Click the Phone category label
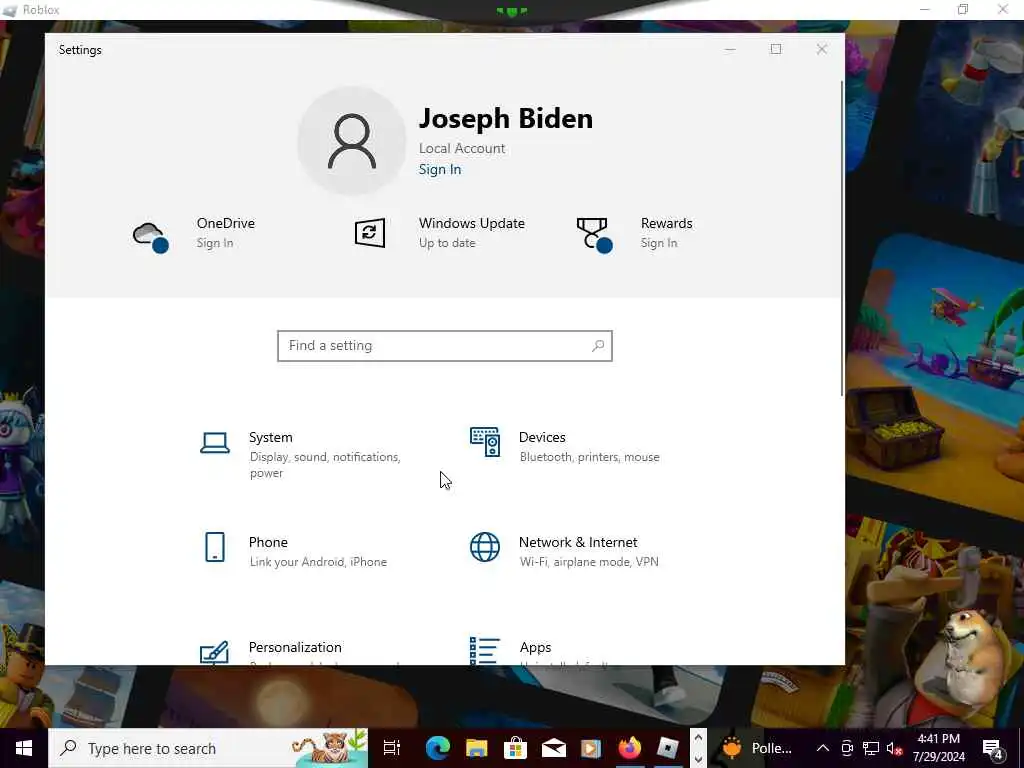Viewport: 1024px width, 768px height. [268, 542]
